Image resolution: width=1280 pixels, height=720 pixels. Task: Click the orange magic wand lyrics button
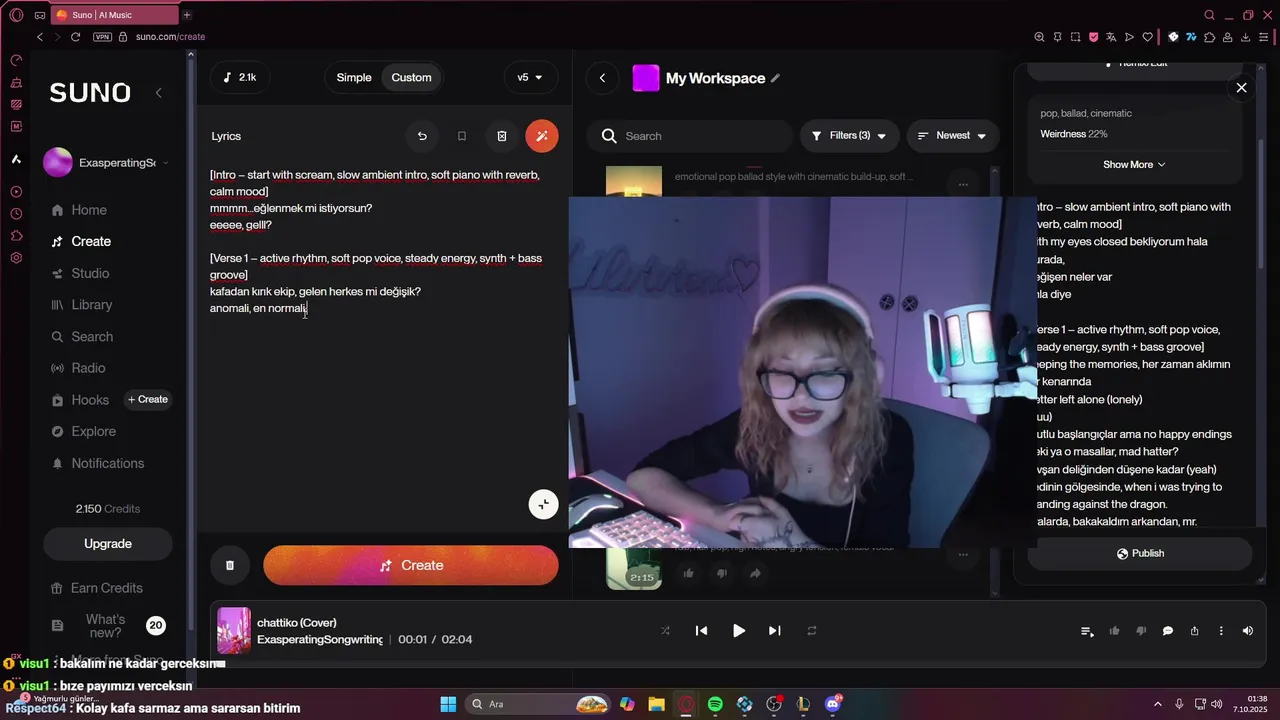pyautogui.click(x=542, y=136)
